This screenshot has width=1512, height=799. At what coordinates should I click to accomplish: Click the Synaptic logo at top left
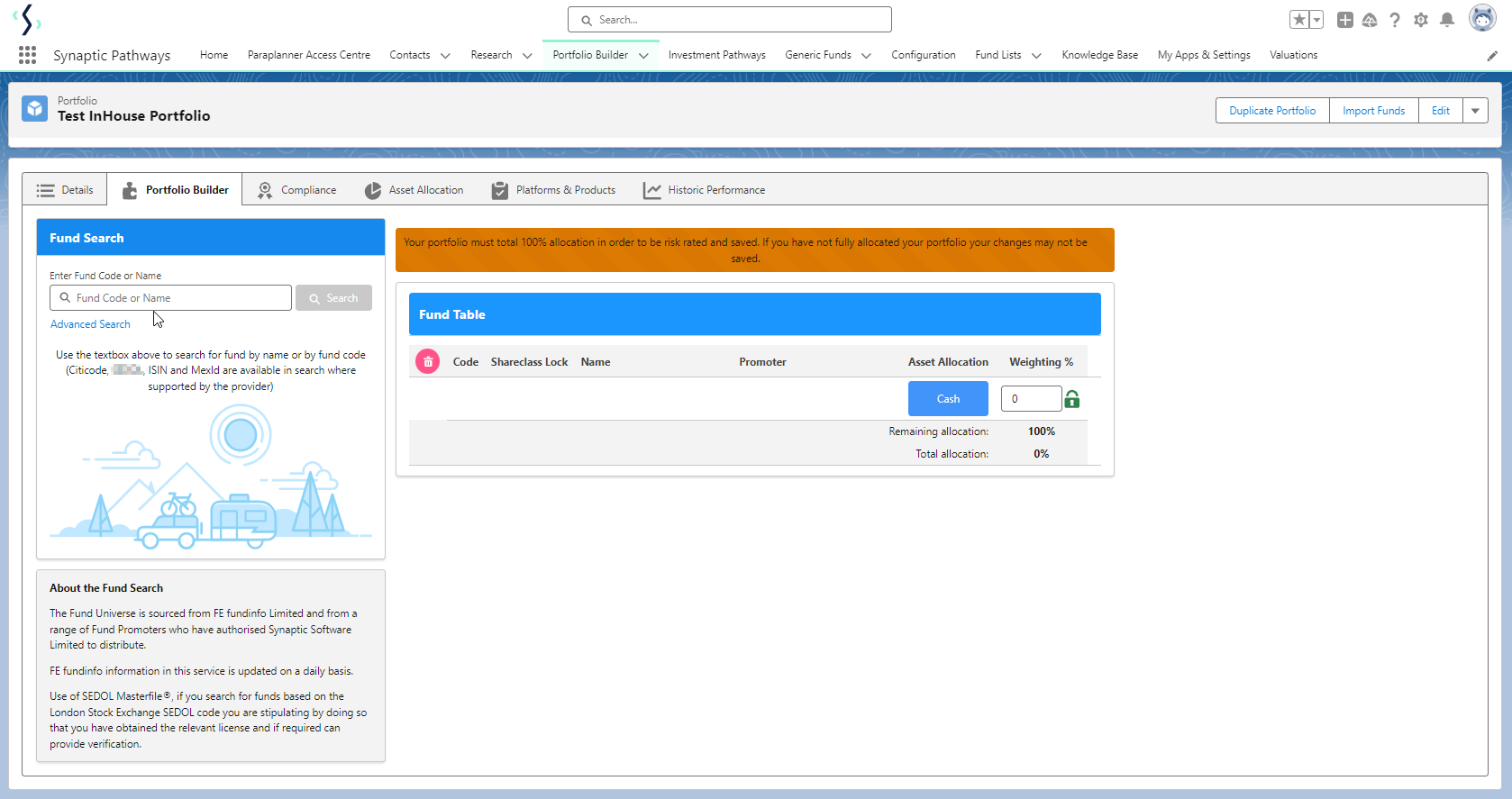28,20
